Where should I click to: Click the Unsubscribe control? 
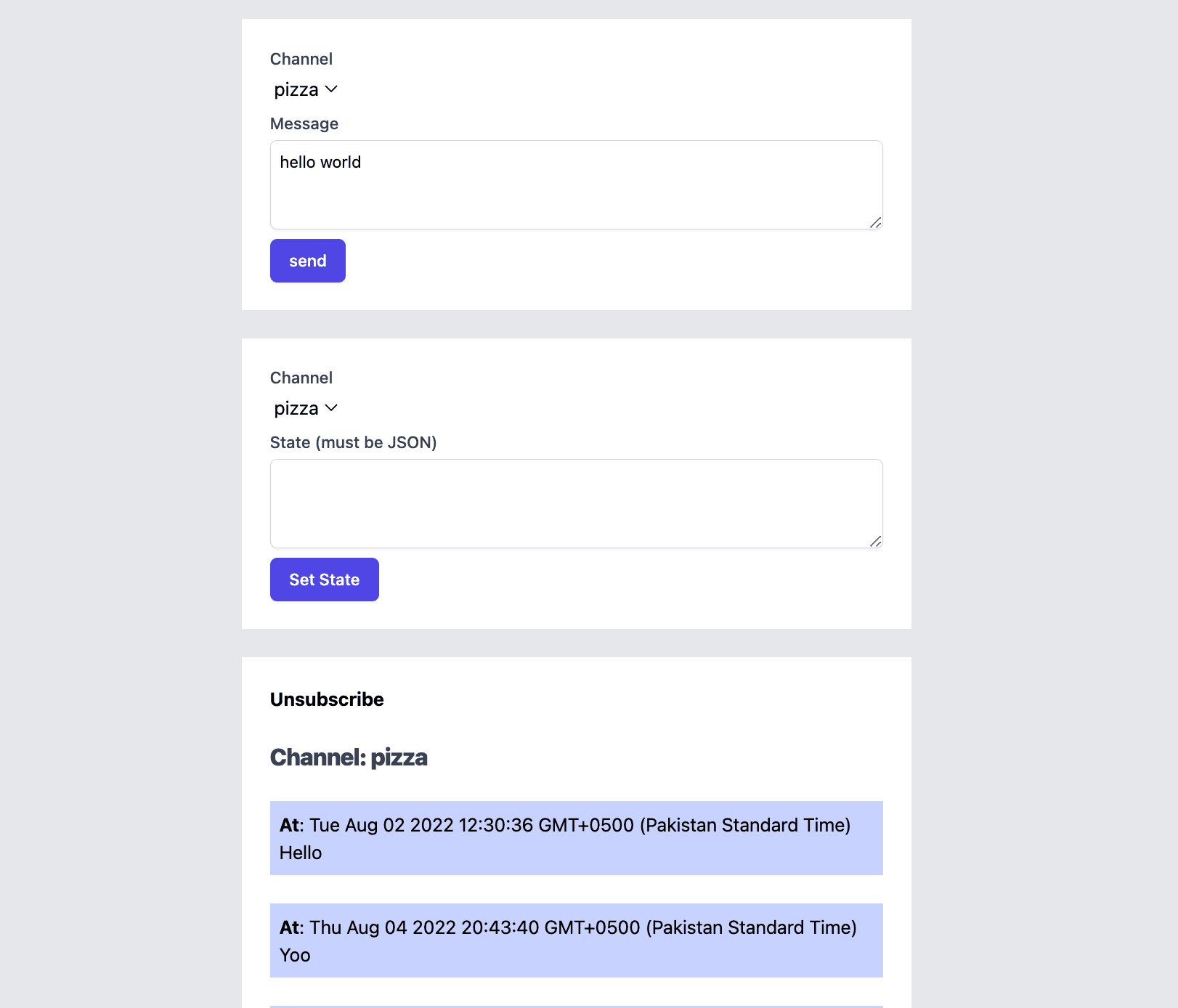click(x=326, y=699)
